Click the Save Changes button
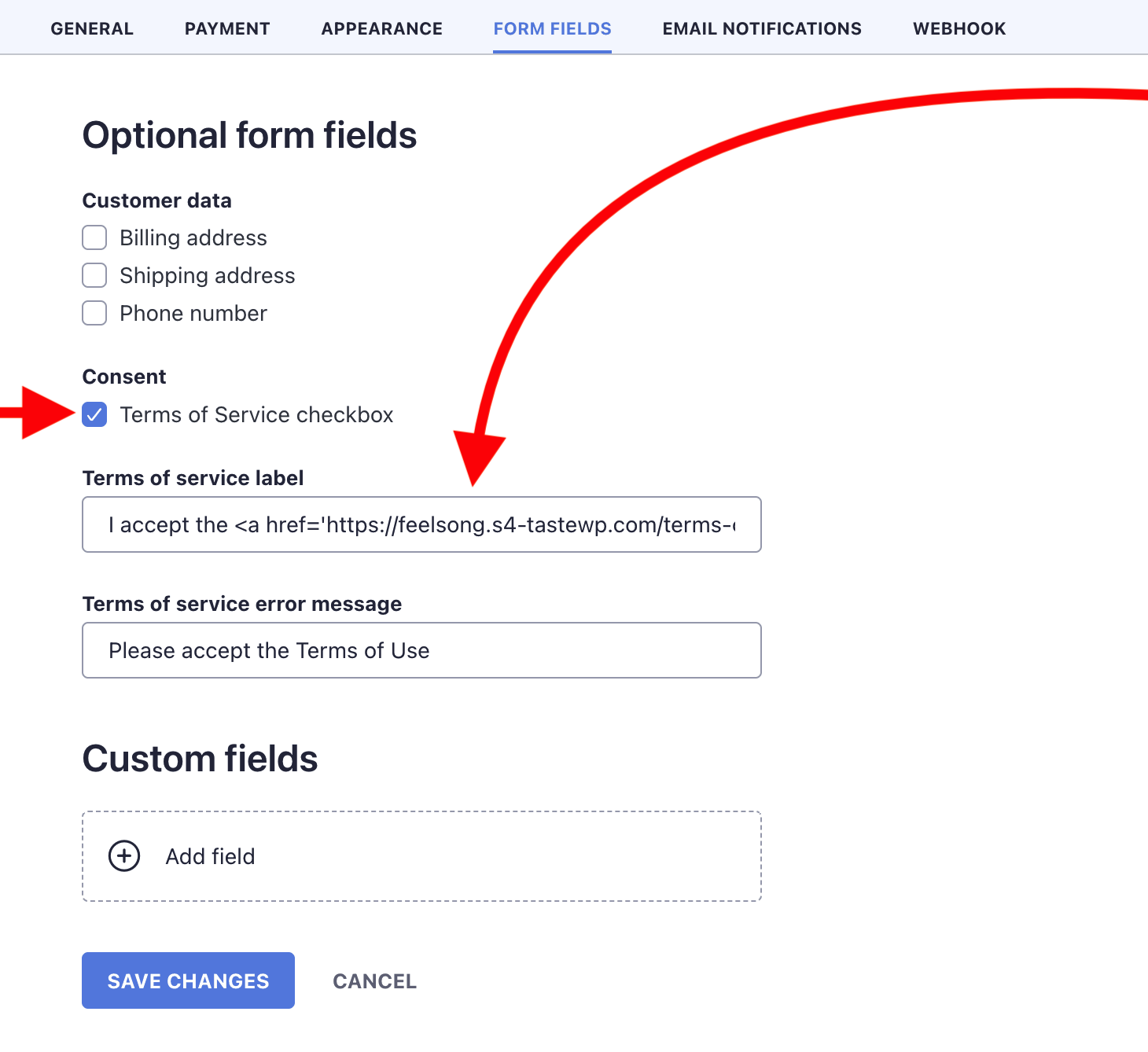Viewport: 1148px width, 1052px height. pyautogui.click(x=188, y=980)
